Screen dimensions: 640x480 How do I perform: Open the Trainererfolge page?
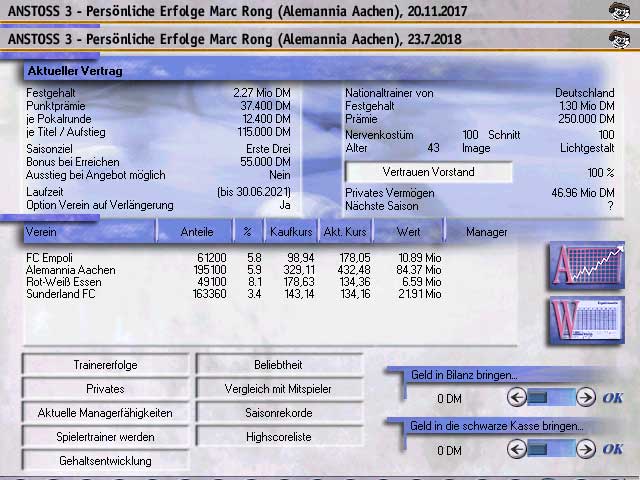105,364
